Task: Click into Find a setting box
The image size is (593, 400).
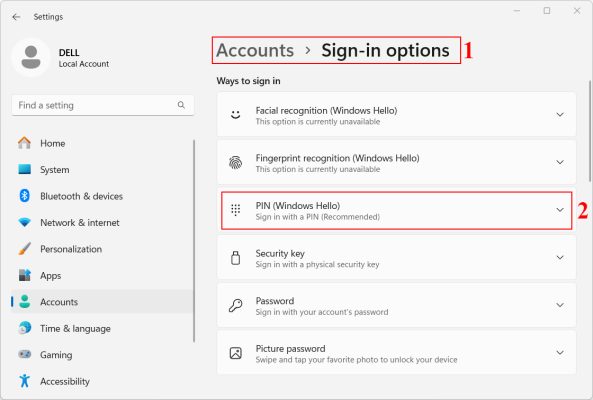Action: [103, 105]
